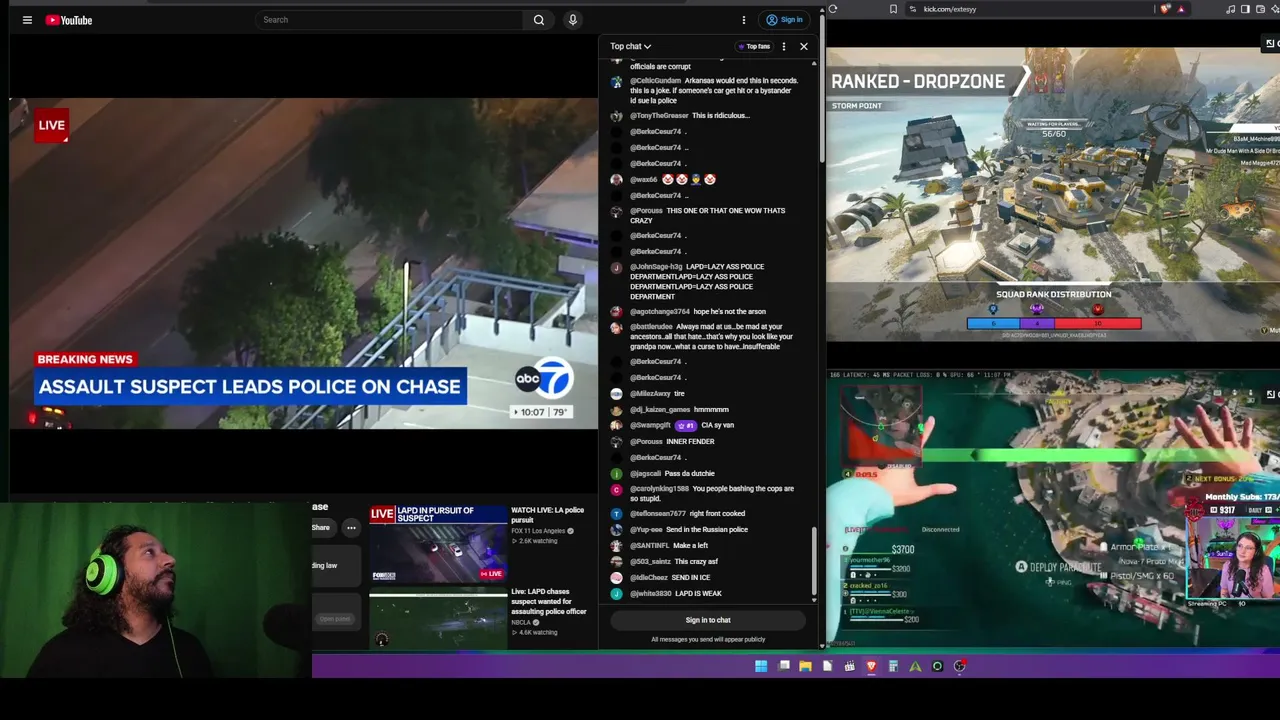Toggle the browser sidebar panel
Image resolution: width=1280 pixels, height=720 pixels.
pos(1245,9)
